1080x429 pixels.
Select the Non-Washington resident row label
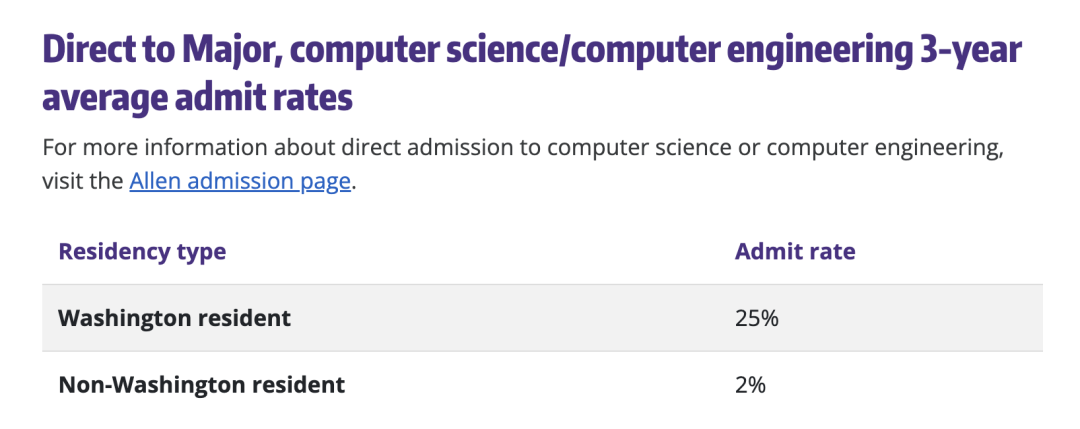(x=202, y=384)
